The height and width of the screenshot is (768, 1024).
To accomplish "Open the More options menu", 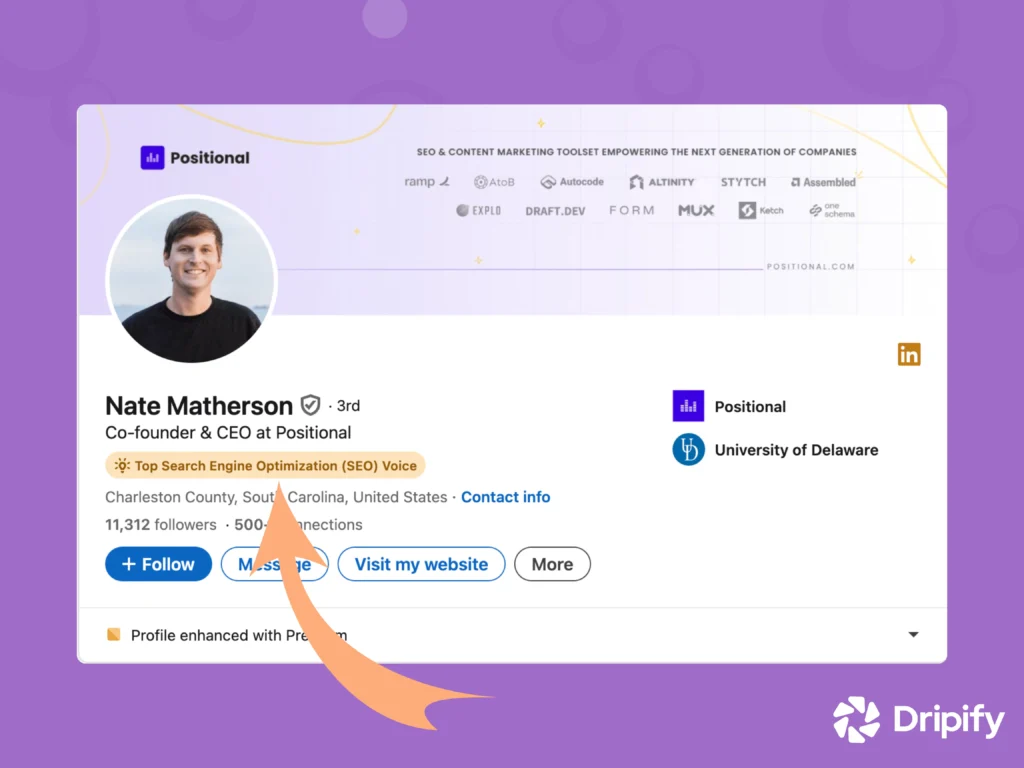I will point(552,563).
